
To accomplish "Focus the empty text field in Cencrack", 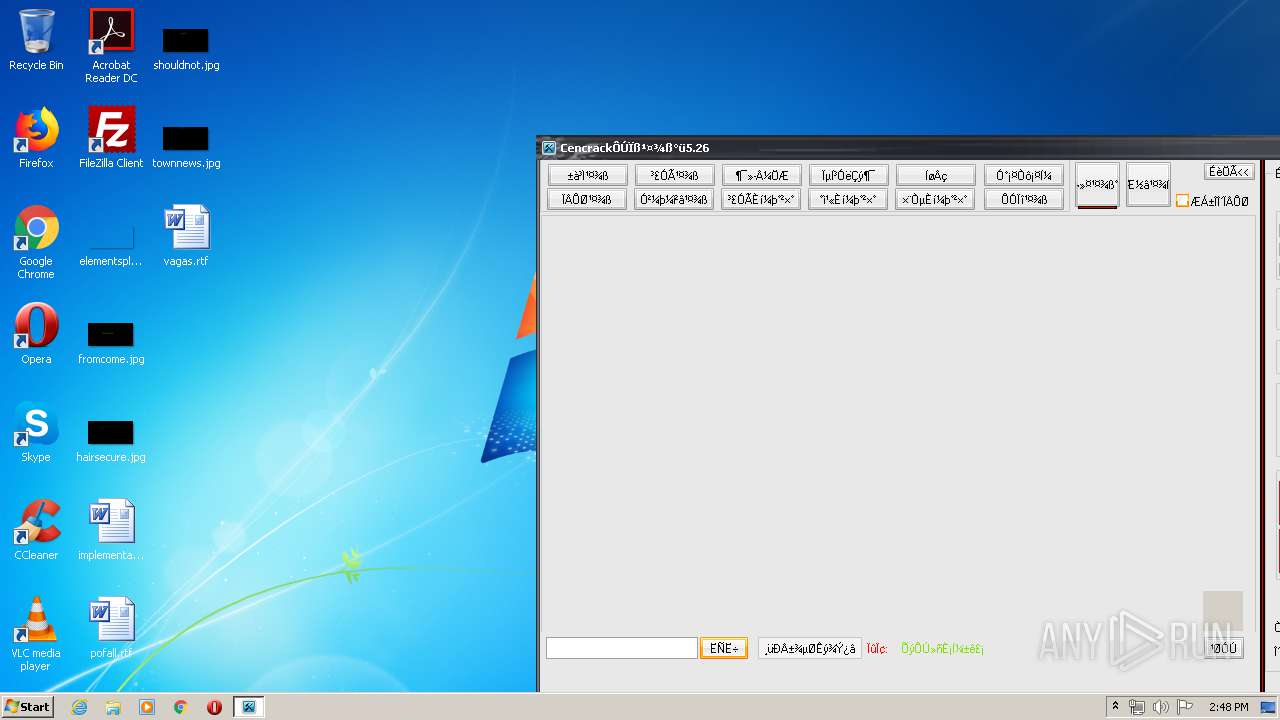I will 621,648.
